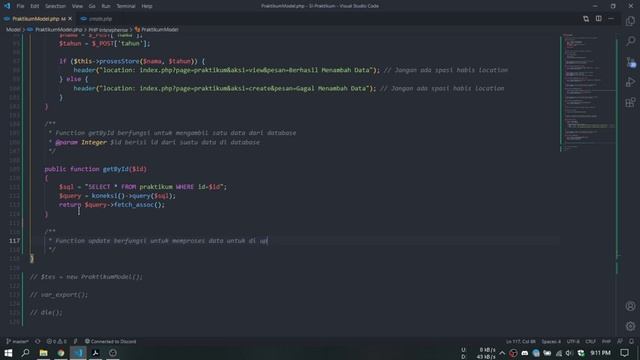Screen dimensions: 640x360
Task: Click the Connected to Discord status item
Action: (x=110, y=341)
